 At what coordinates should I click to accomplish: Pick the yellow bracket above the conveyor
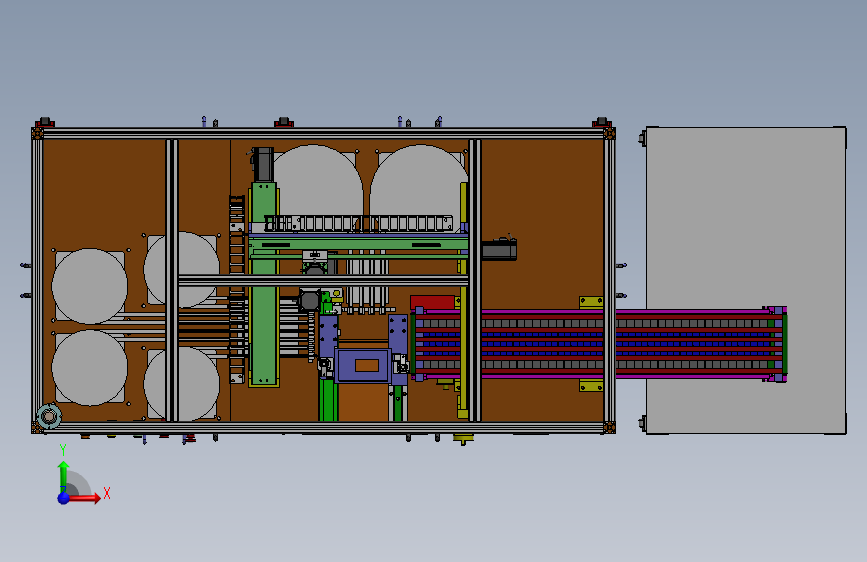click(x=591, y=303)
